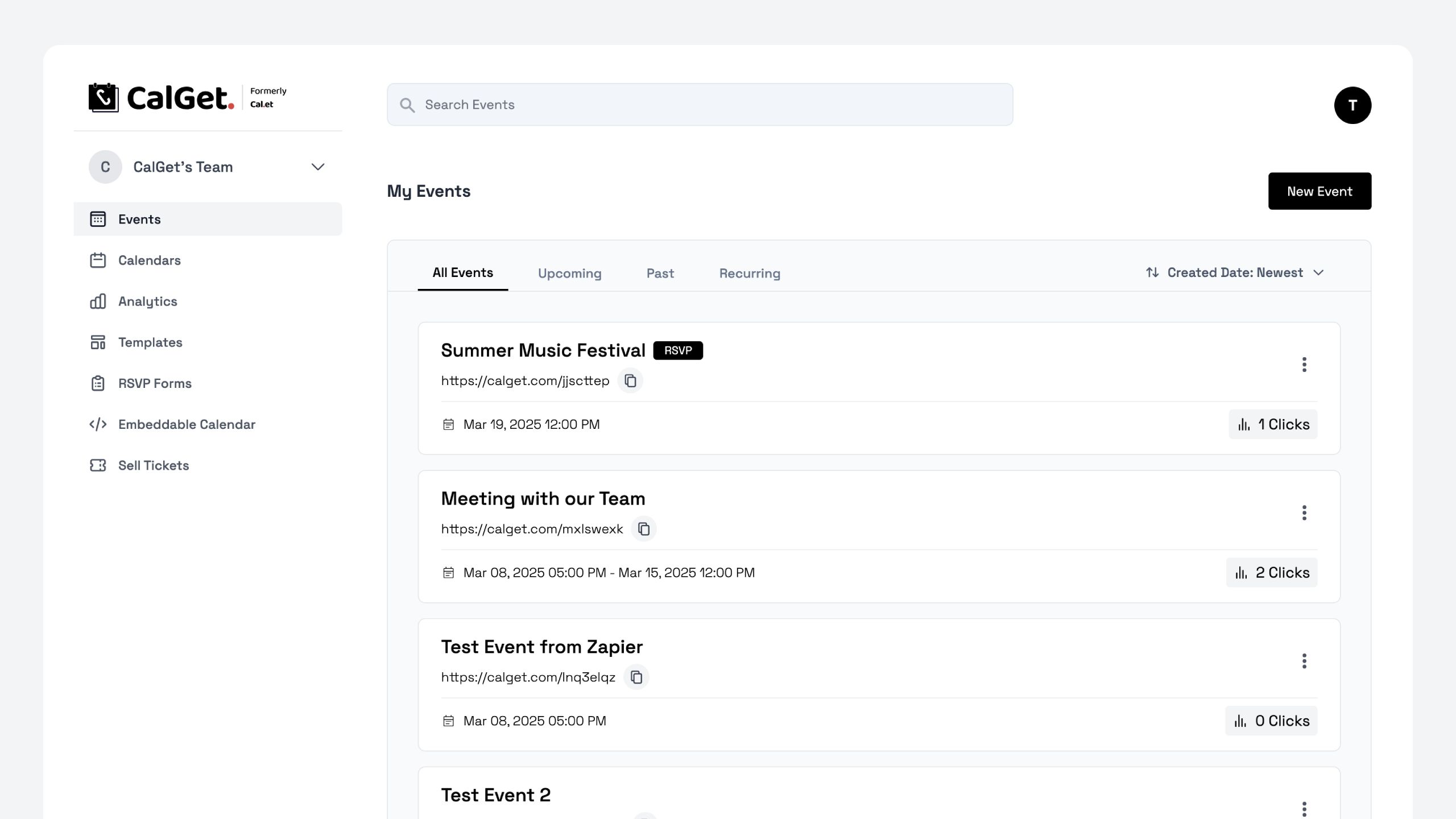Open the T account avatar menu
The height and width of the screenshot is (819, 1456).
click(1353, 105)
